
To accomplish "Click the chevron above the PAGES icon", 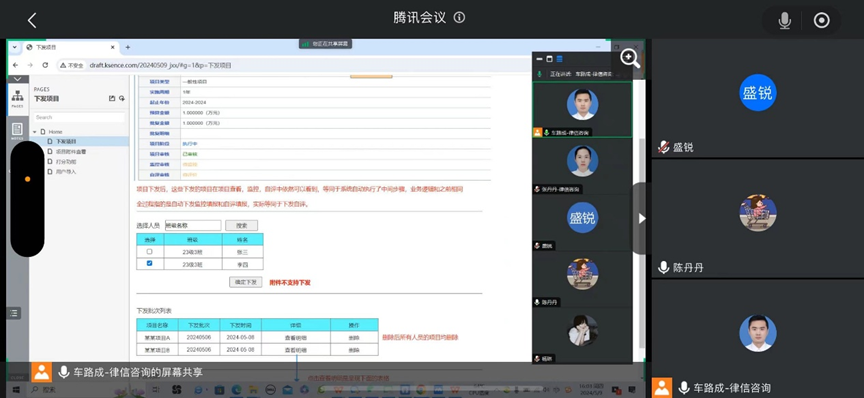I will [17, 80].
